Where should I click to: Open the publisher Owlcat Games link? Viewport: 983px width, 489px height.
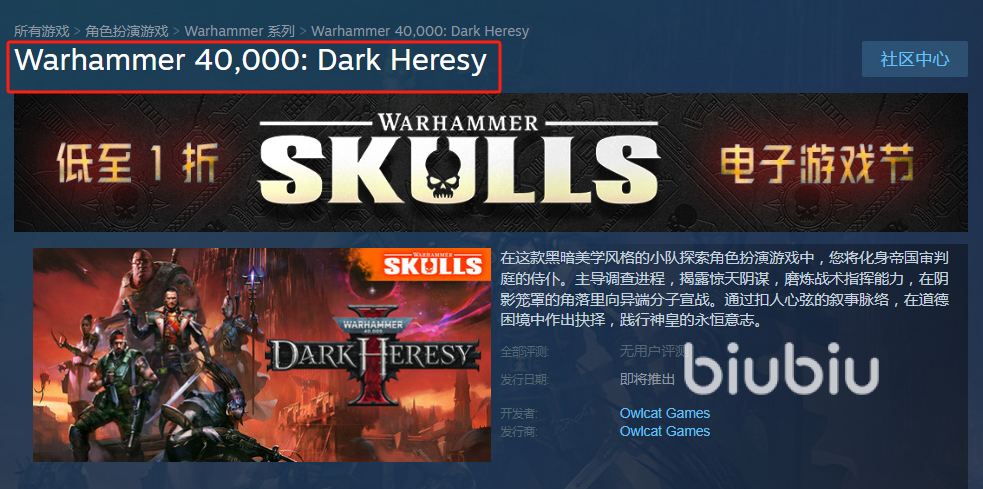(x=665, y=431)
